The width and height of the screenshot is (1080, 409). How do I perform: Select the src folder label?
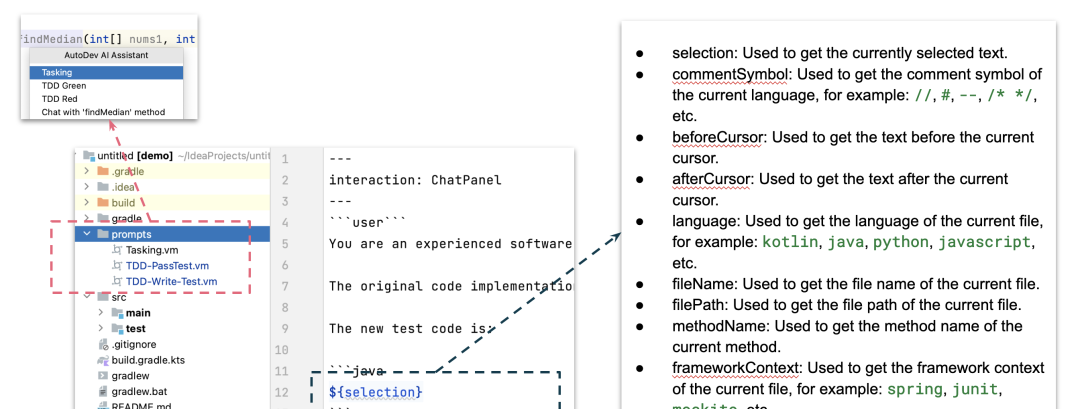coord(119,297)
